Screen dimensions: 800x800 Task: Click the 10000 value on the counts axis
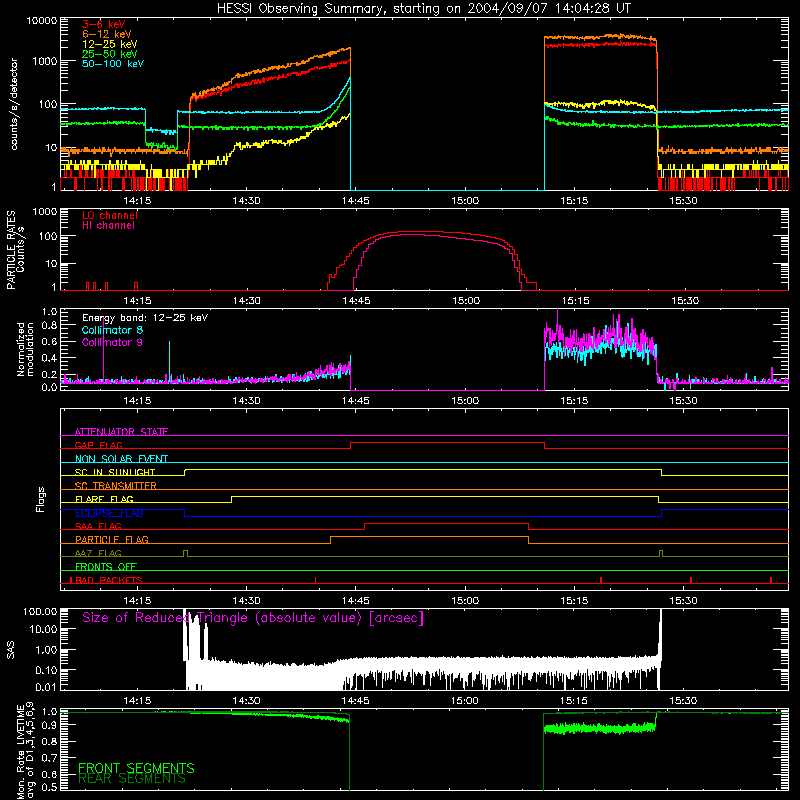coord(41,20)
